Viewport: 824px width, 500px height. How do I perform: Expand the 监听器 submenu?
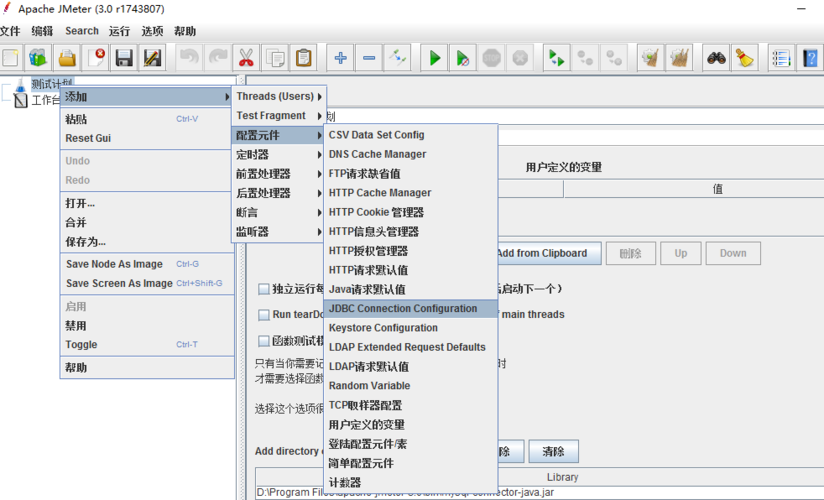[x=279, y=231]
